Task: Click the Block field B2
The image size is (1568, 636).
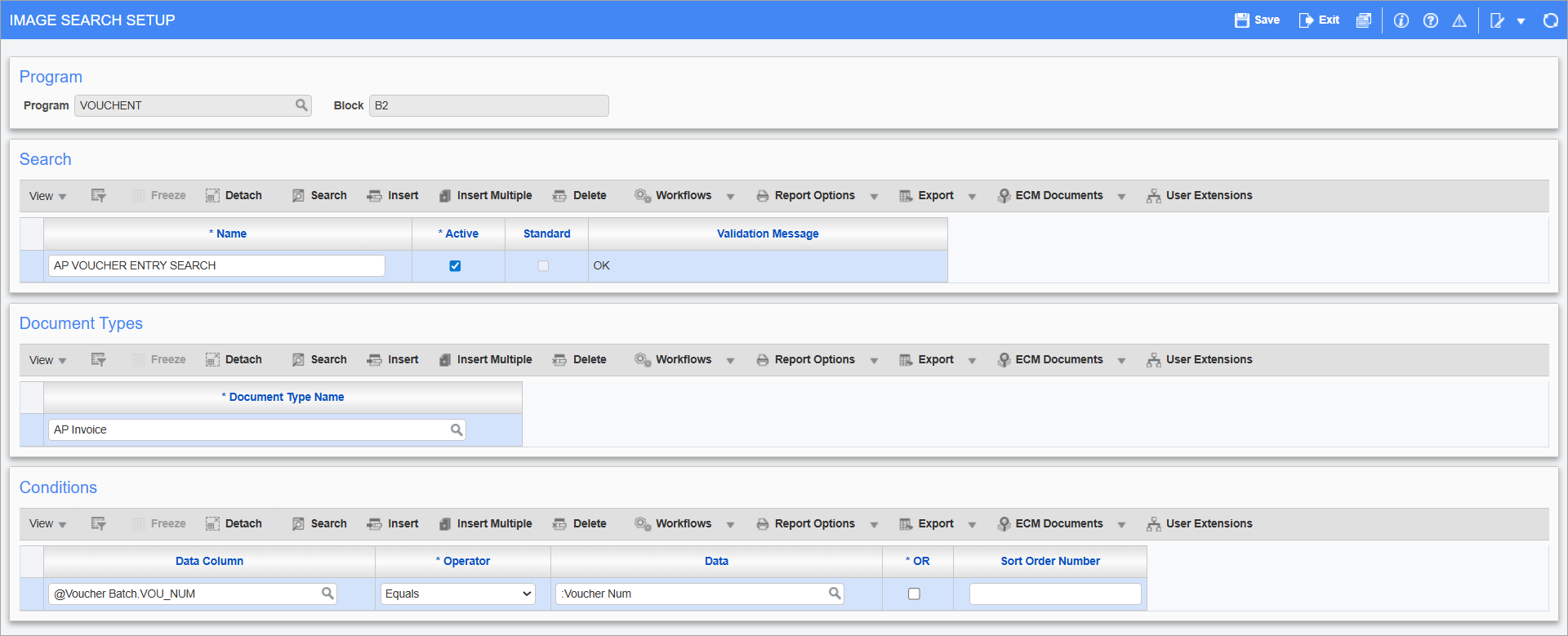Action: [488, 105]
